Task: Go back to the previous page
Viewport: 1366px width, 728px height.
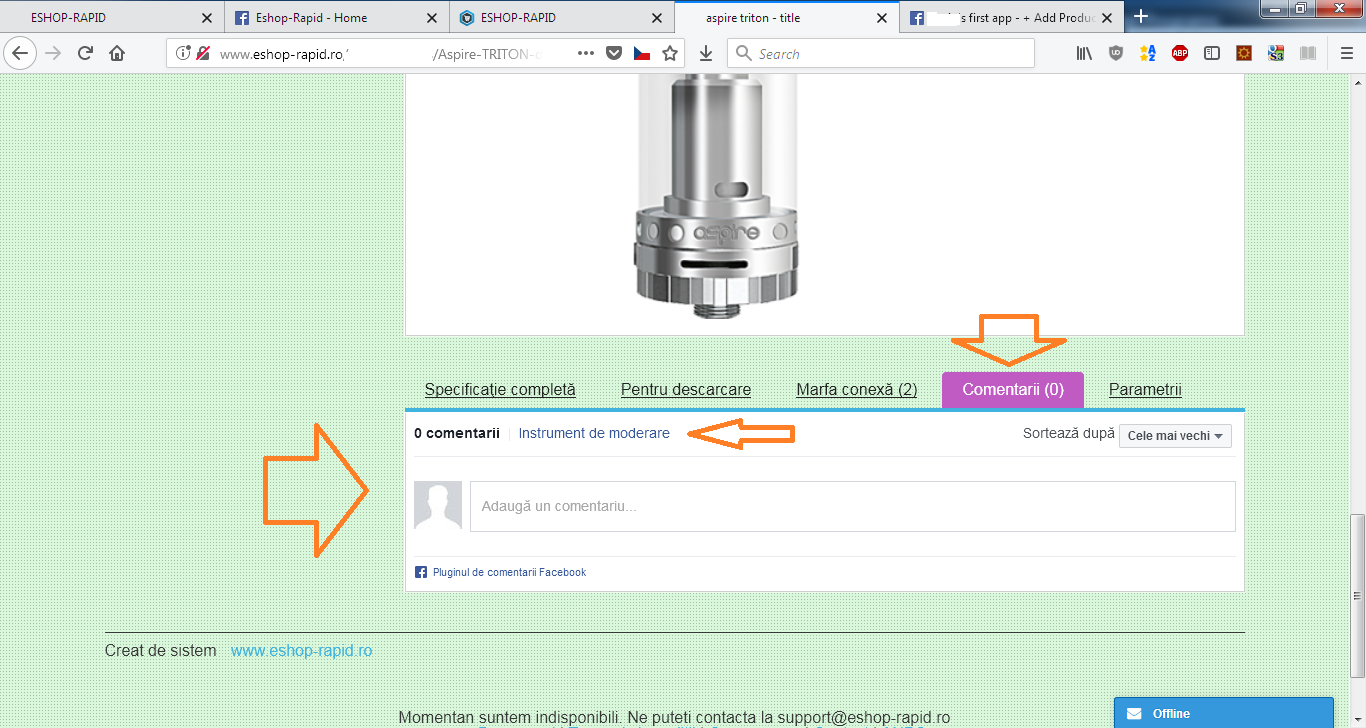Action: [x=21, y=54]
